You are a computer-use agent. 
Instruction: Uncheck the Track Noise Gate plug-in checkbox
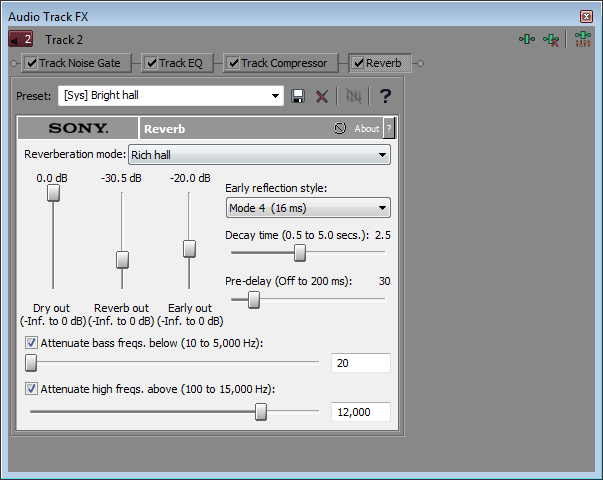tap(31, 63)
